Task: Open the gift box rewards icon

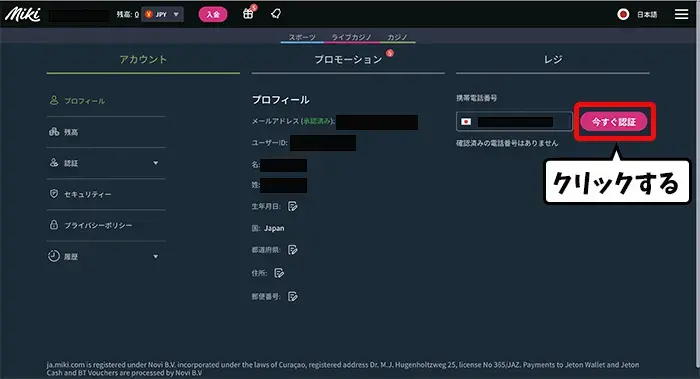Action: [x=248, y=14]
